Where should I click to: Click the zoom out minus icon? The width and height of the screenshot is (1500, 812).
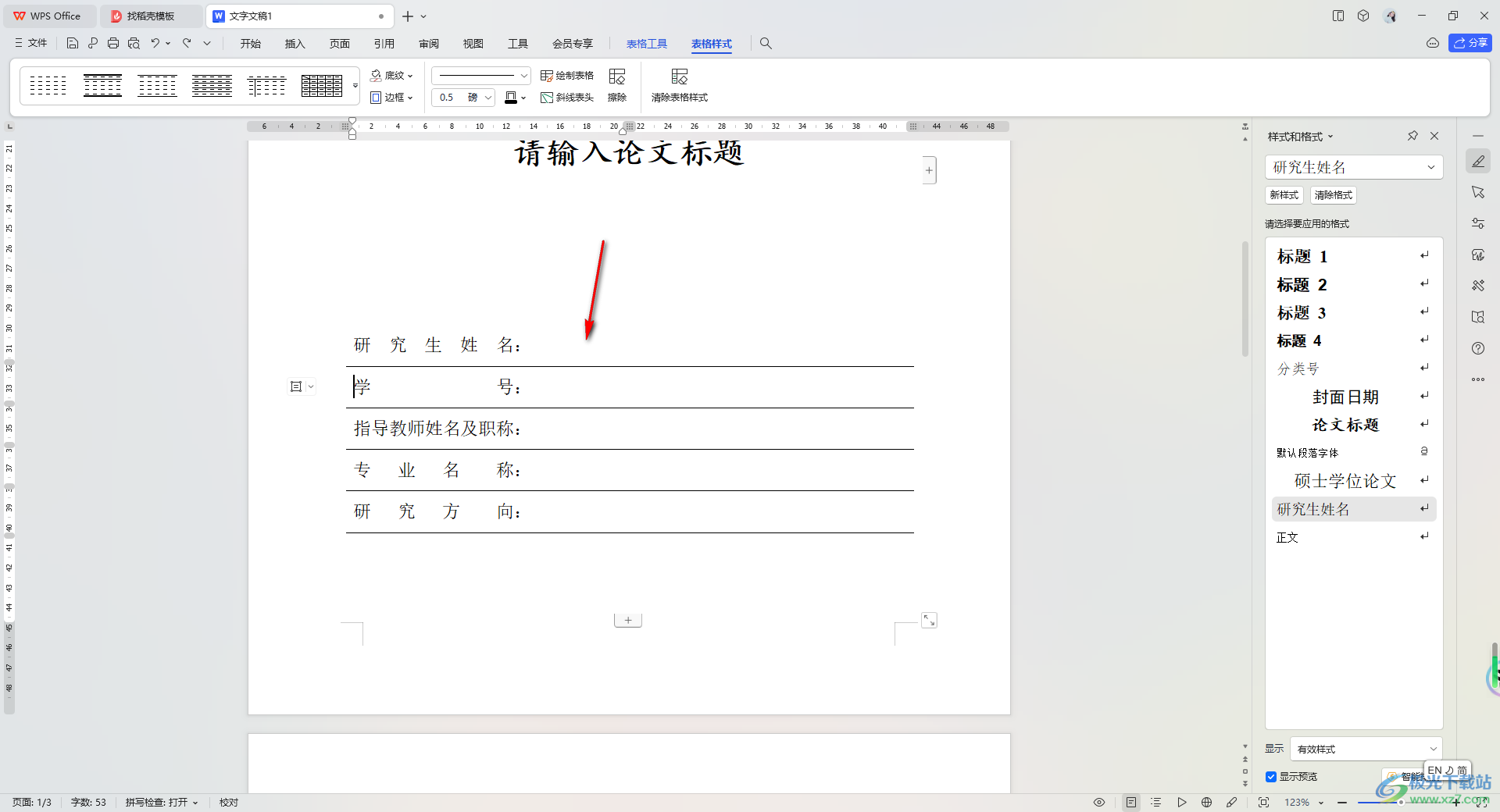point(1342,803)
